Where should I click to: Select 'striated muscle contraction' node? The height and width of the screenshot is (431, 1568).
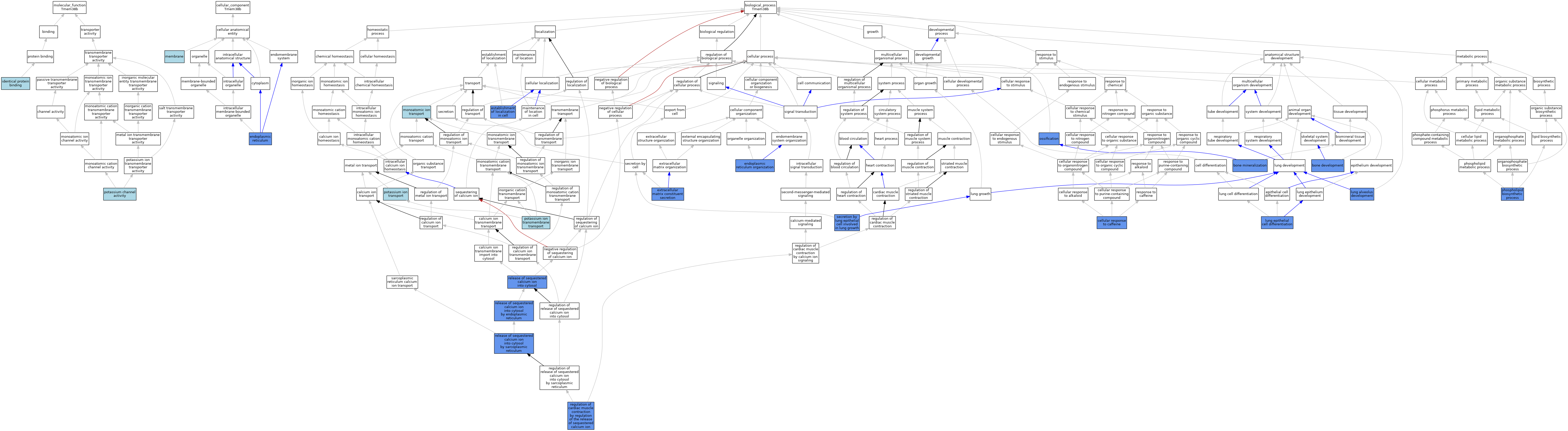954,165
